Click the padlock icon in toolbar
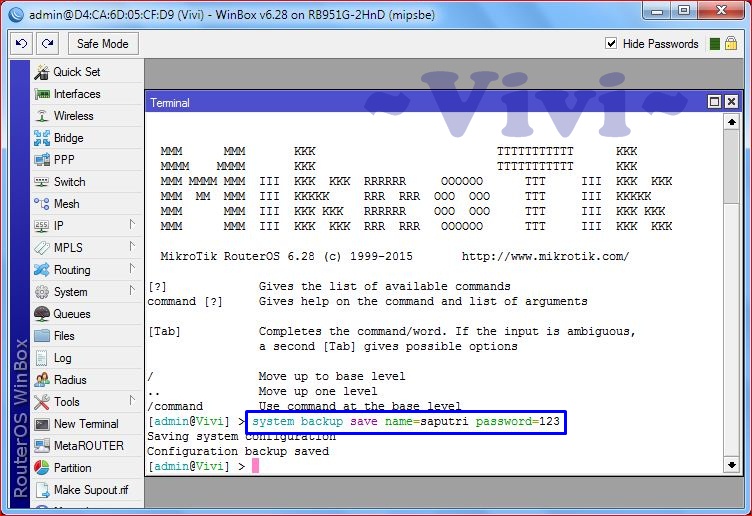 click(731, 43)
